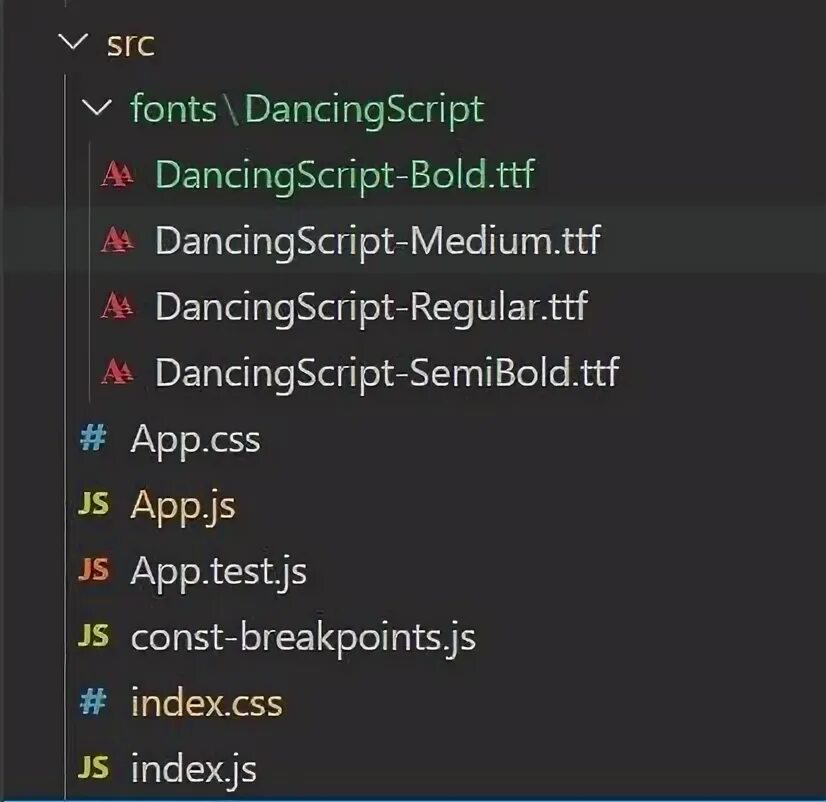Screen dimensions: 826x802
Task: Click the font icon beside DancingScript-Bold.ttf
Action: click(x=117, y=174)
